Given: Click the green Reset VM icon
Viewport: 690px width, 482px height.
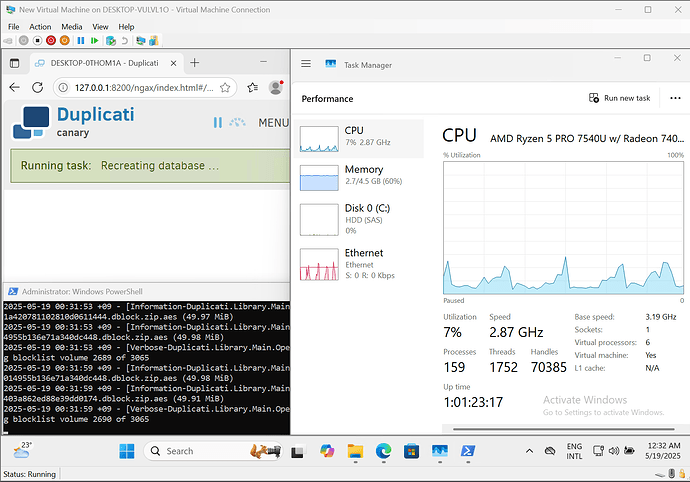Looking at the screenshot, I should click(x=94, y=40).
